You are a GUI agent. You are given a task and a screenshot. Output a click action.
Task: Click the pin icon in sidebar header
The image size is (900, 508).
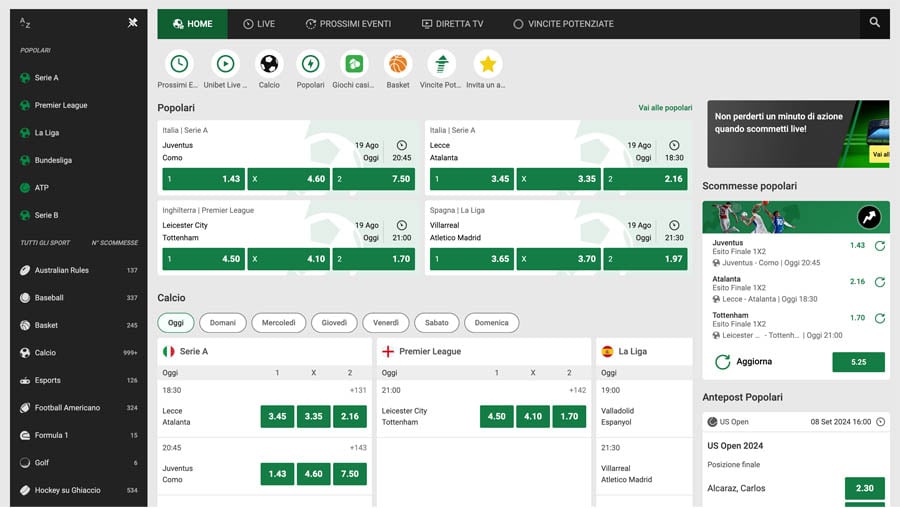click(x=133, y=22)
